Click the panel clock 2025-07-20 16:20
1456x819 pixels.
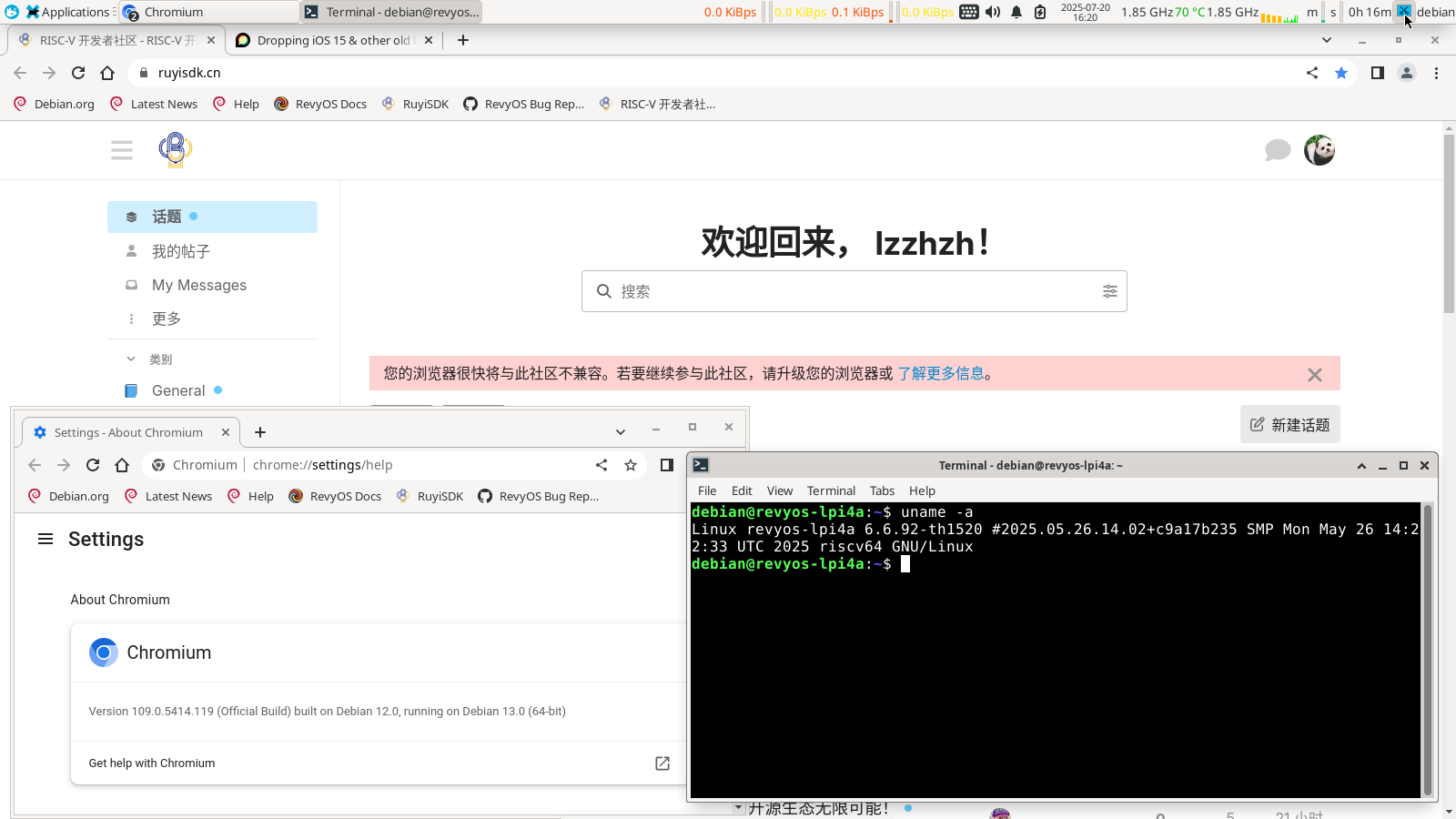click(x=1086, y=12)
